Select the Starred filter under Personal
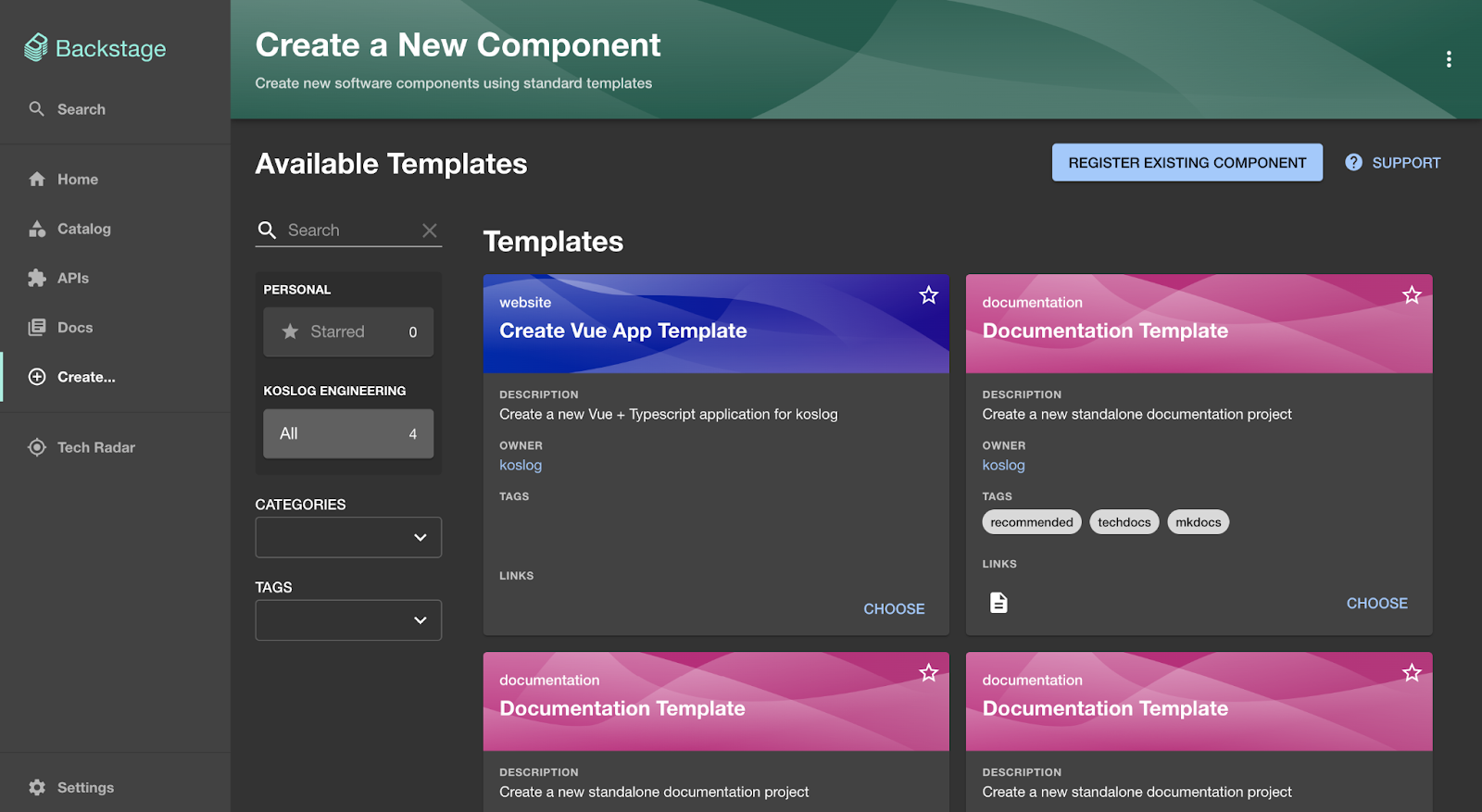This screenshot has height=812, width=1482. pyautogui.click(x=348, y=331)
